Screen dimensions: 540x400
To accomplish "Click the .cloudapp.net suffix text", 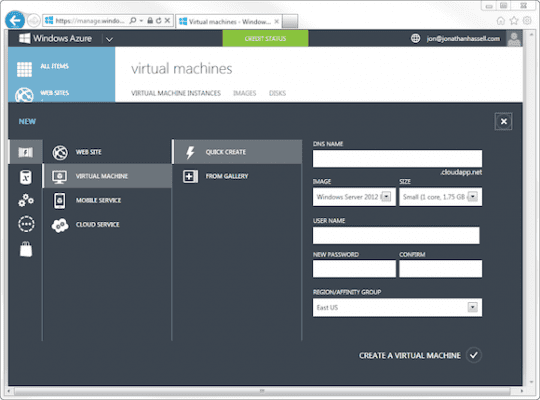I will [461, 172].
